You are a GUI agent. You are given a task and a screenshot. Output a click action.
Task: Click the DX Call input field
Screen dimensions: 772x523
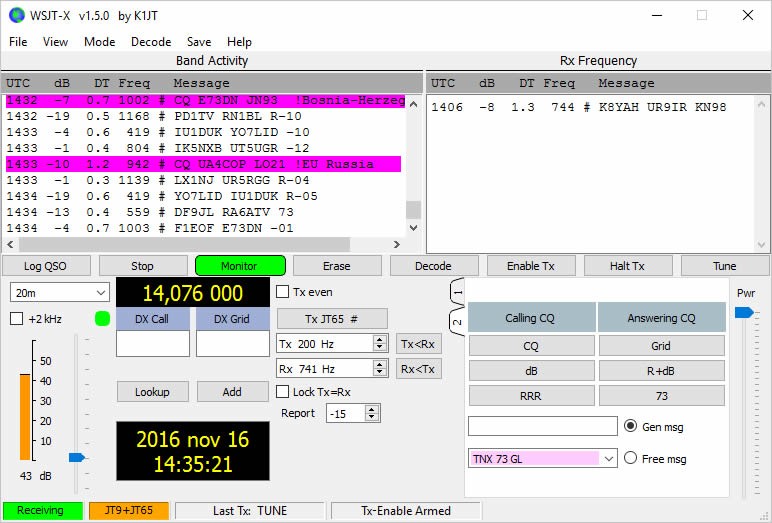pyautogui.click(x=153, y=343)
